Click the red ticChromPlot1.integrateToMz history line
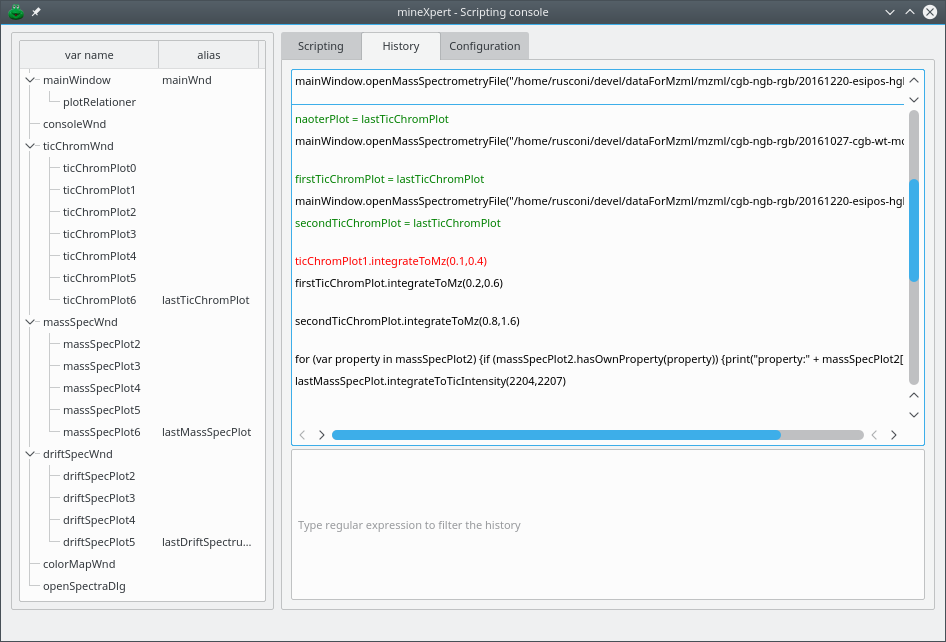Viewport: 946px width, 642px height. tap(390, 261)
